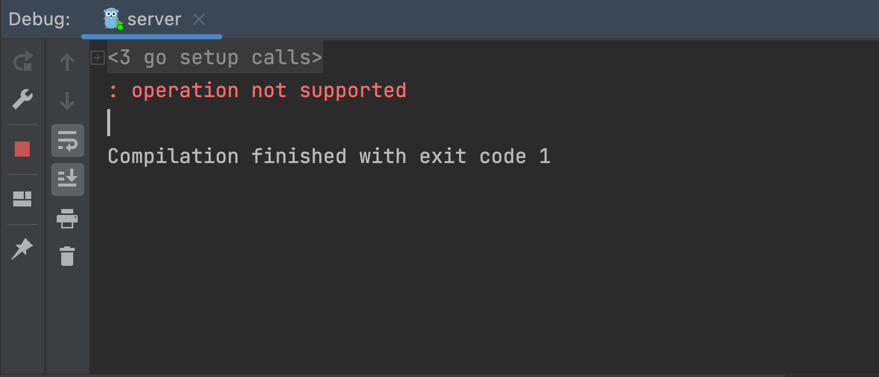Place caret on the empty console line
Viewport: 879px width, 377px height.
pos(109,123)
